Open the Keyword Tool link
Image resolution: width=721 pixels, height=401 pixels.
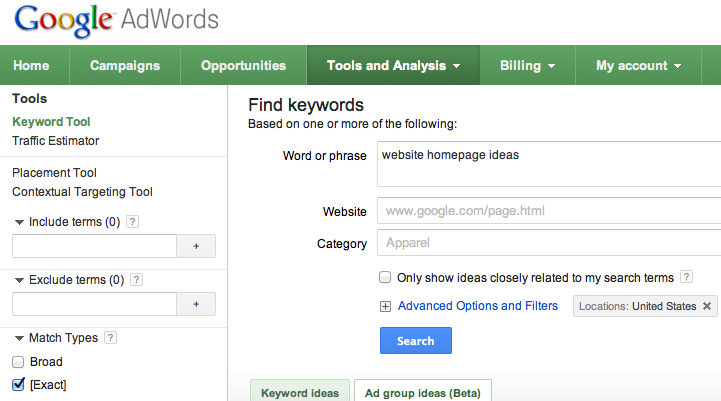pos(51,122)
